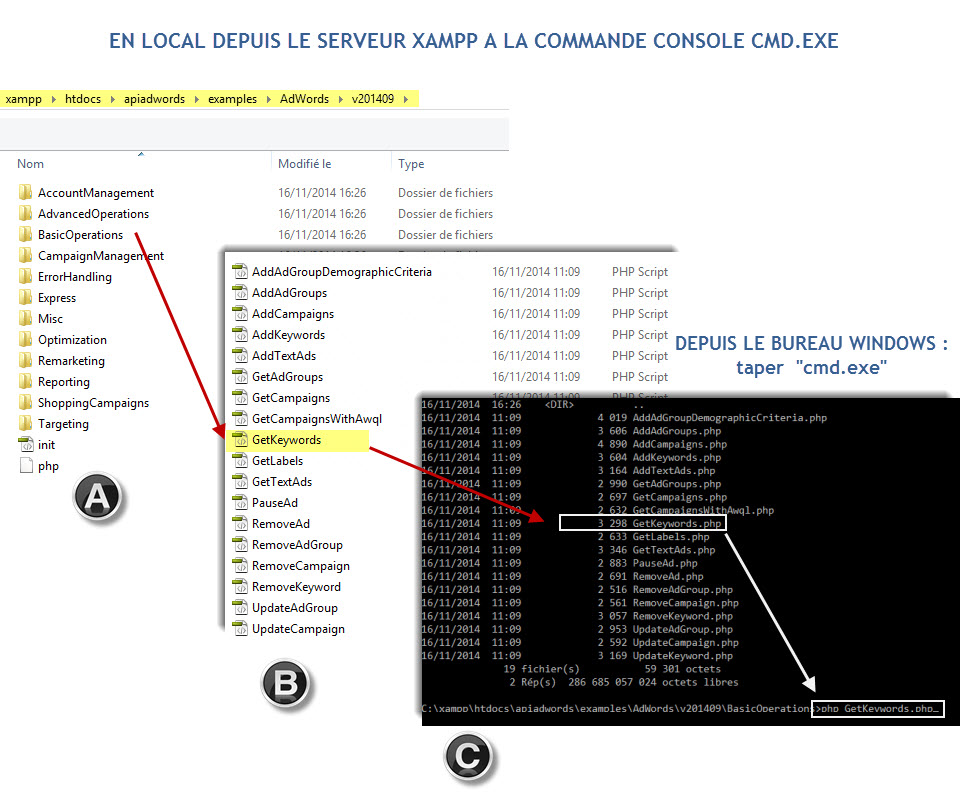966x792 pixels.
Task: Open the Optimization folder icon
Action: (x=25, y=339)
